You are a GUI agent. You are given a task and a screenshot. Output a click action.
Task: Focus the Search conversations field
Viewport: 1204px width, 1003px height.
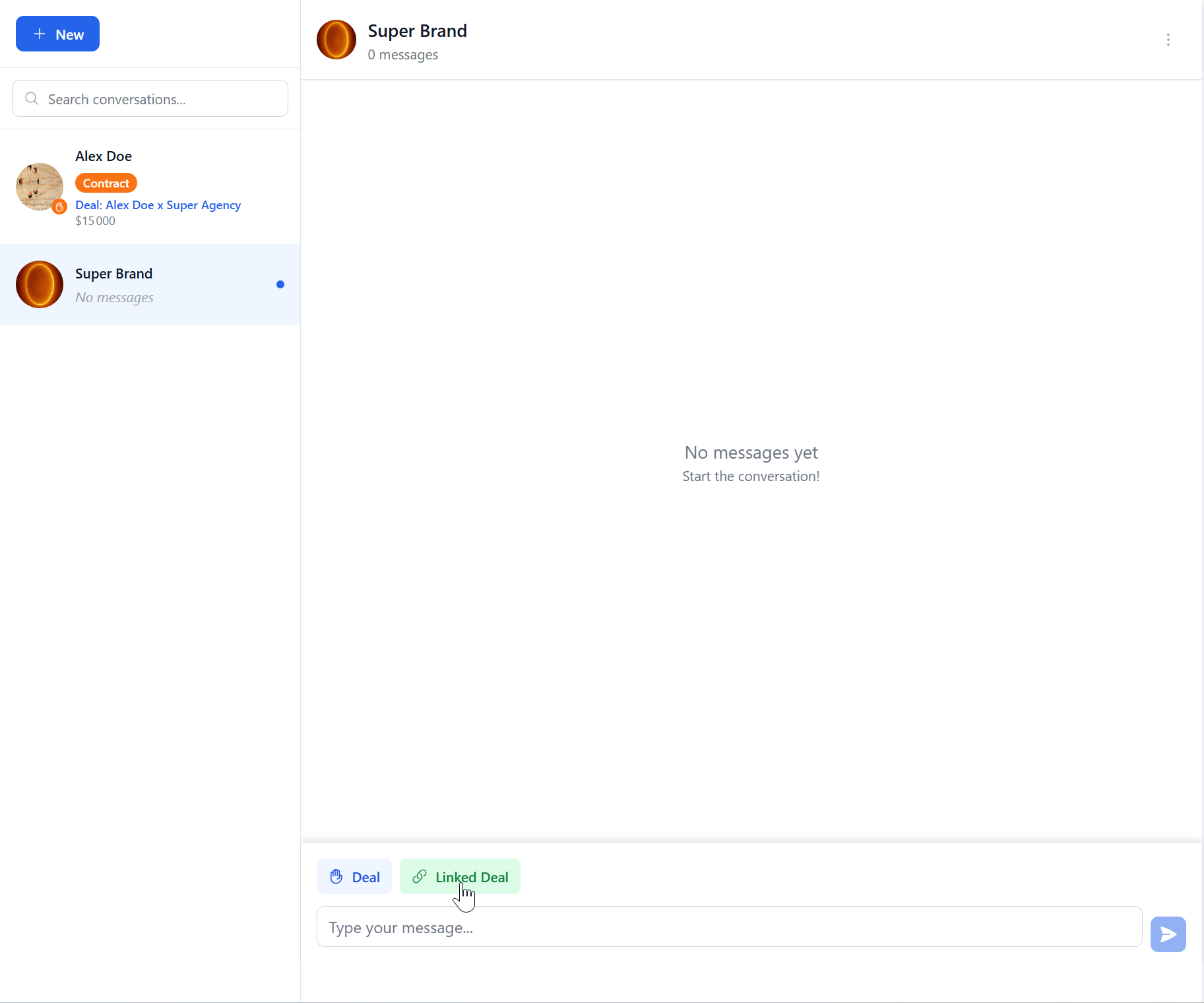pos(150,98)
